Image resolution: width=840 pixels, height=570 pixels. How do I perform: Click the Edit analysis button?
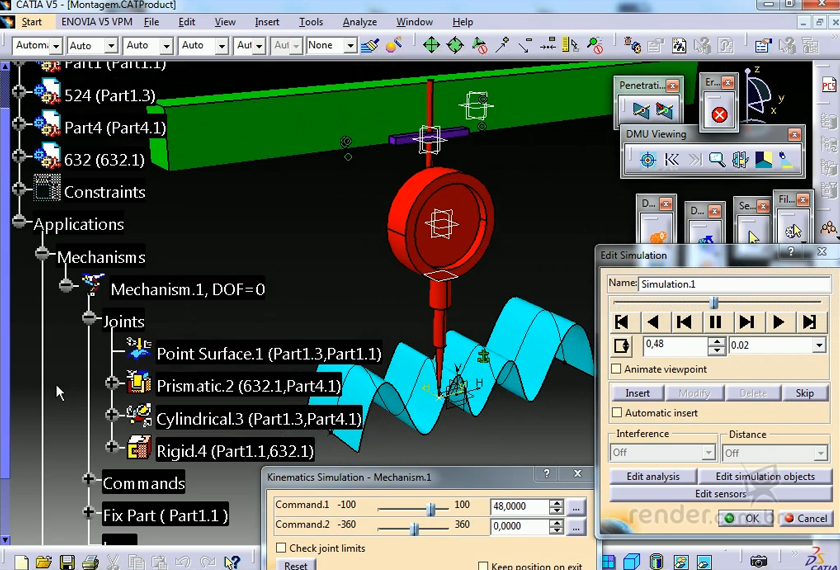653,477
